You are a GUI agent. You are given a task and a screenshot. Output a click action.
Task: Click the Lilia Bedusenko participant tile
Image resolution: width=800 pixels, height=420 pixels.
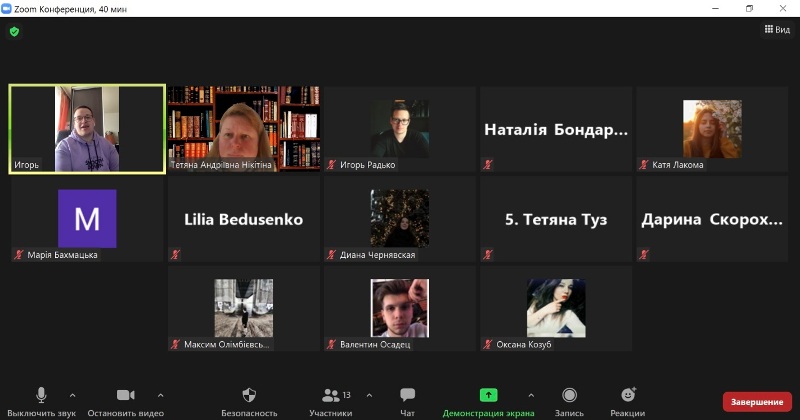244,219
